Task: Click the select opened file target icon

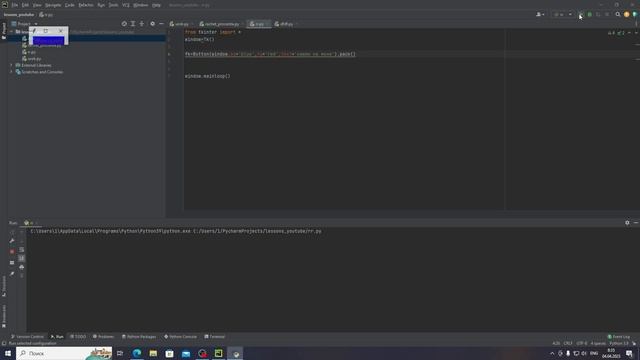Action: [x=124, y=24]
